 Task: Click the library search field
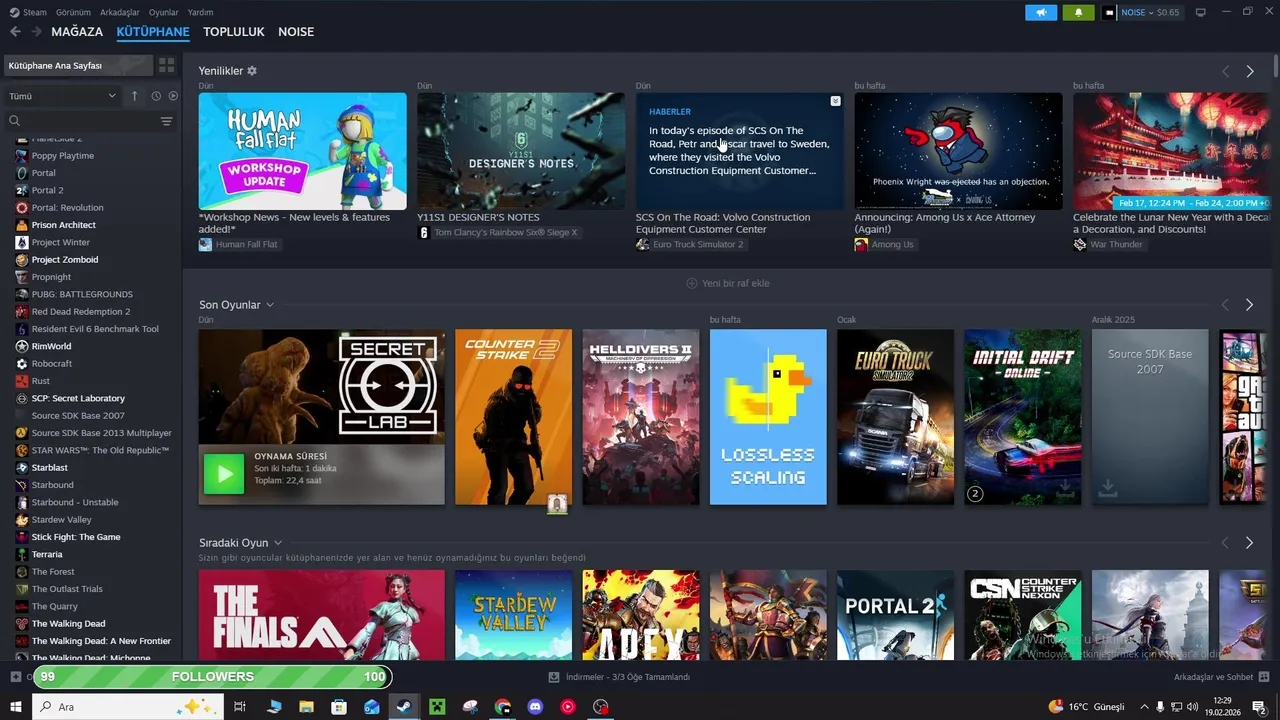pyautogui.click(x=80, y=121)
